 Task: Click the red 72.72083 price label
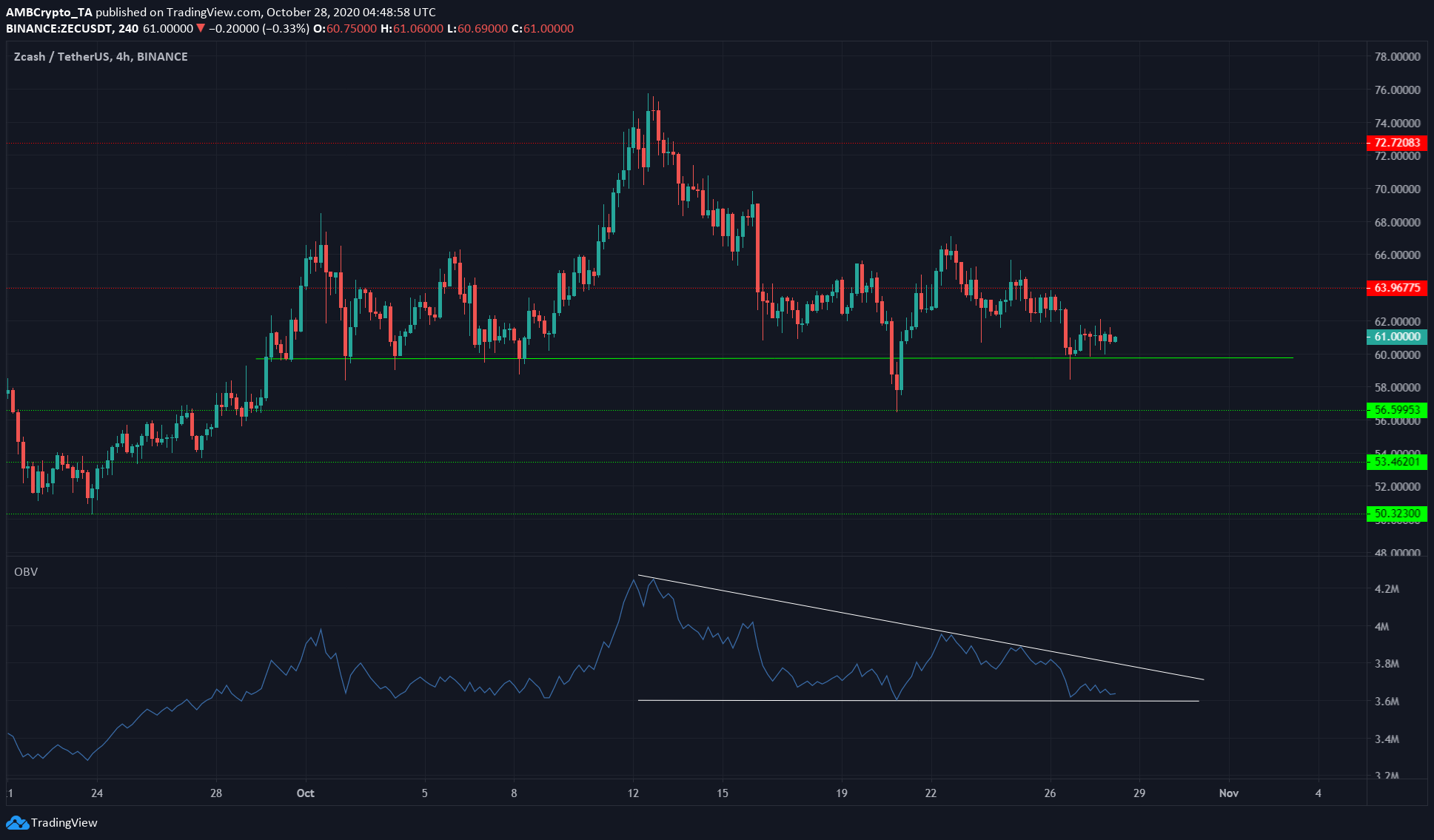point(1396,143)
